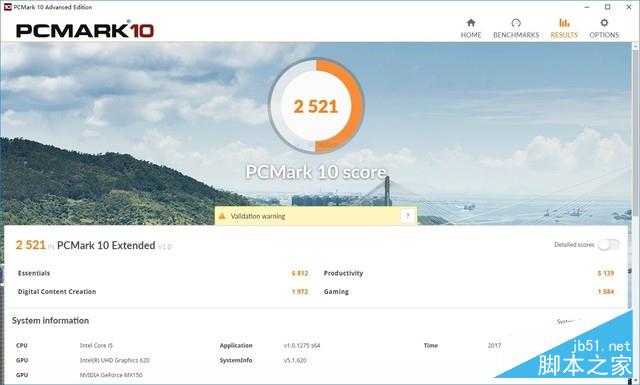640x385 pixels.
Task: Click the PCMark title bar app icon
Action: pos(8,7)
